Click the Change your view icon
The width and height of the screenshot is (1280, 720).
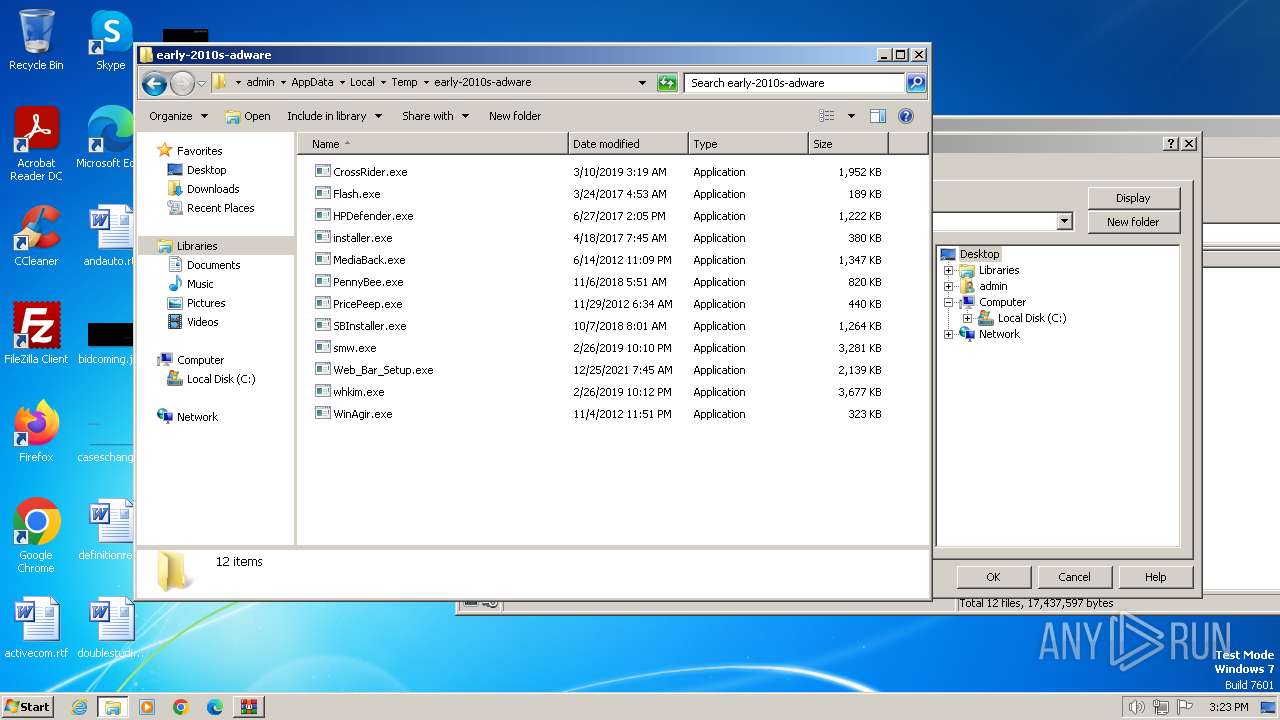point(827,116)
